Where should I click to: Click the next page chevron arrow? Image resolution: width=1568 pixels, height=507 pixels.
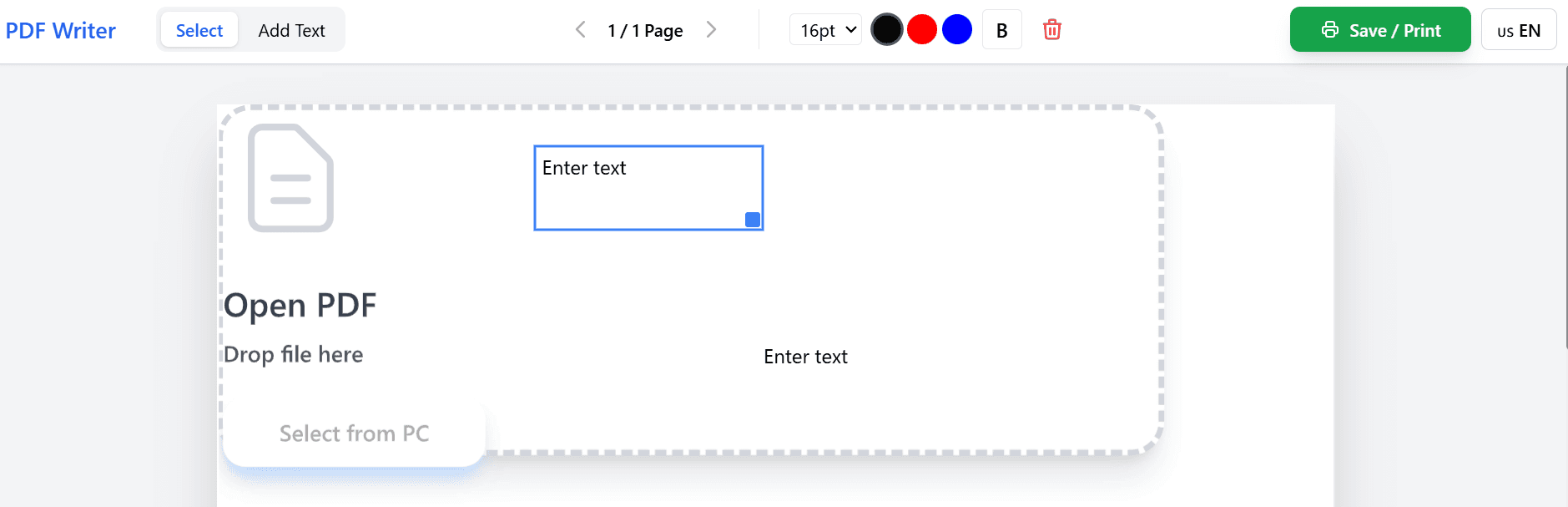pos(712,29)
